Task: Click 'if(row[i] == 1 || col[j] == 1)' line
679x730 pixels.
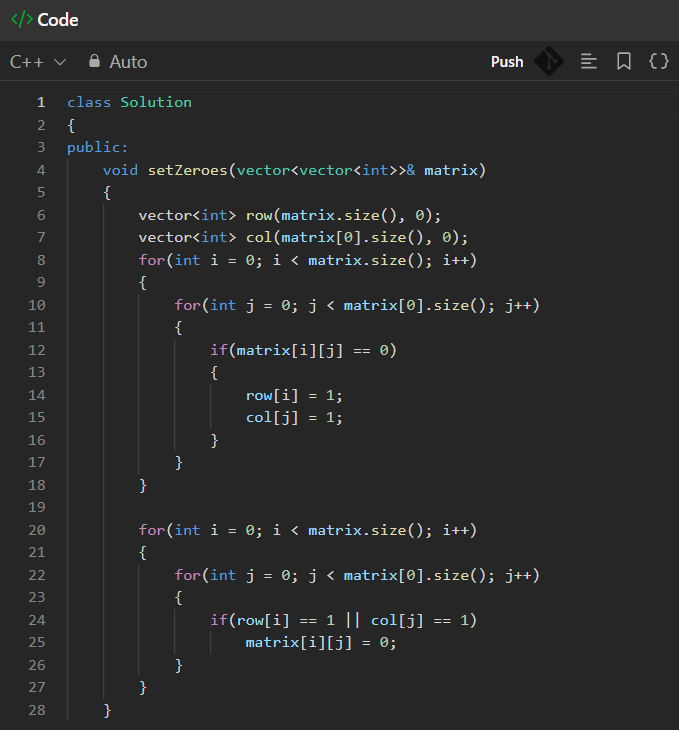Action: [343, 620]
